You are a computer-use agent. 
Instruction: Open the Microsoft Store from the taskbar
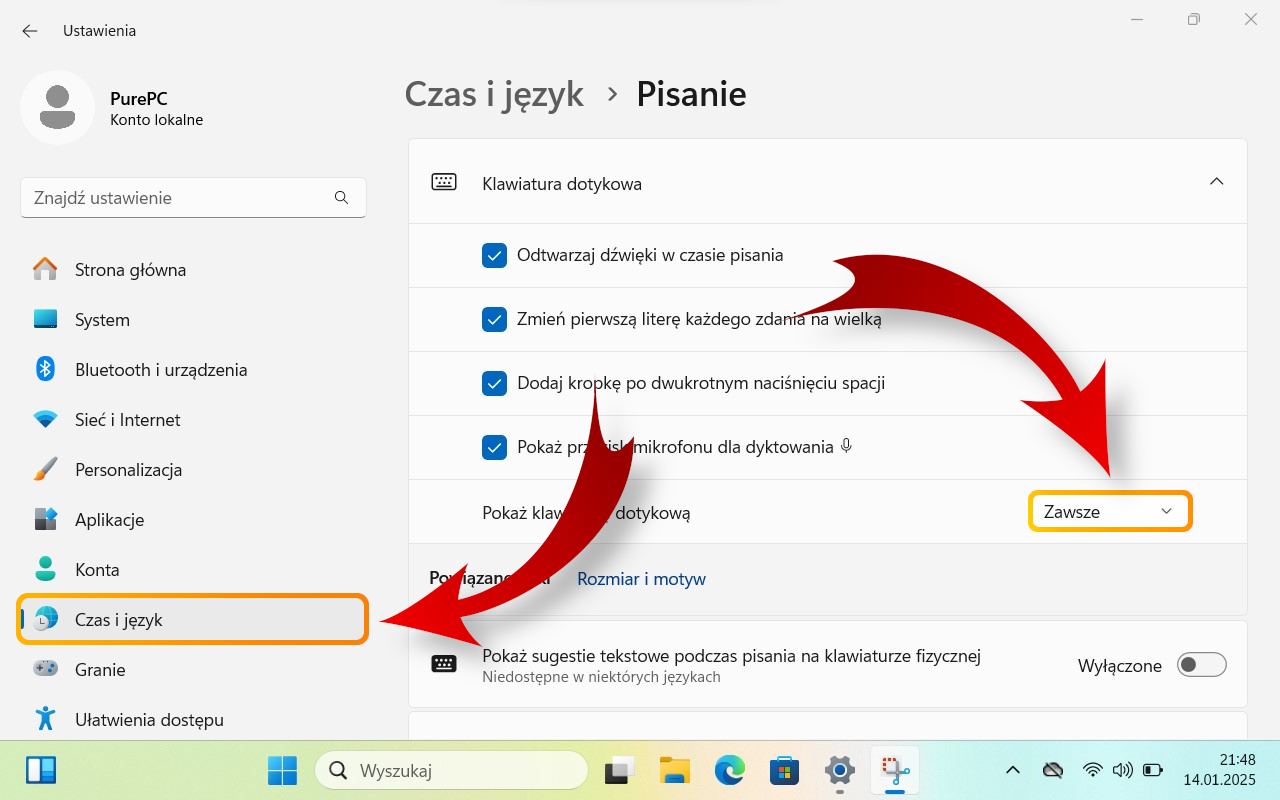tap(784, 770)
